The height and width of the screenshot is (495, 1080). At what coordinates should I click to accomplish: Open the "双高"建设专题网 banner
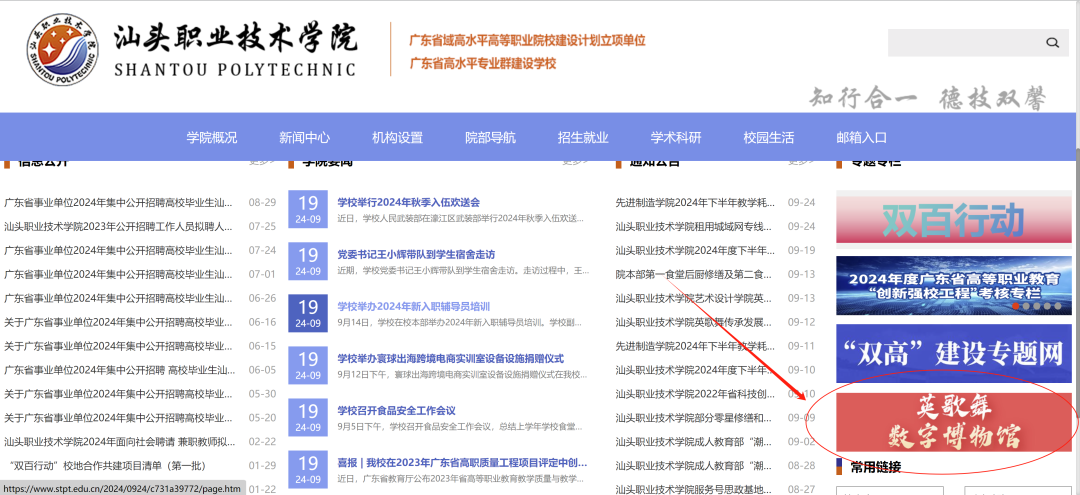tap(953, 352)
